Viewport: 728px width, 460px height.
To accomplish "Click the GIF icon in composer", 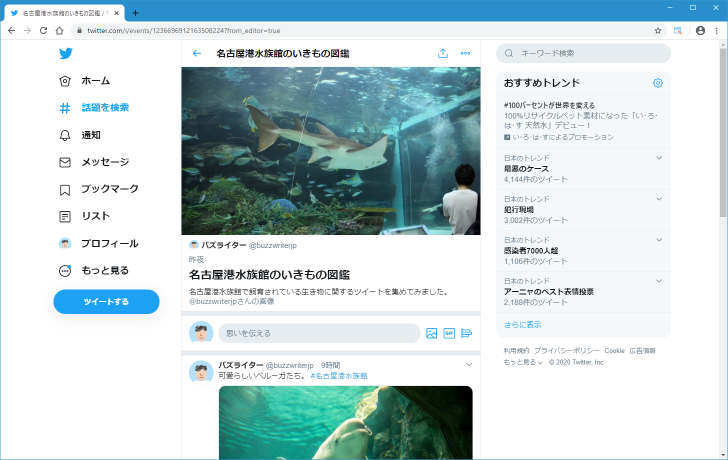I will pos(449,333).
